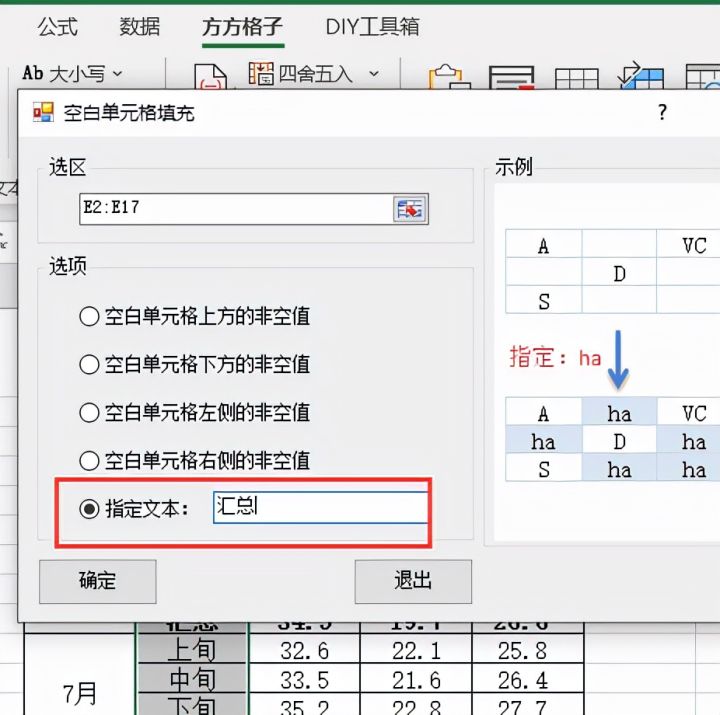Click the dialog help question mark
Screen dimensions: 720x715
point(662,112)
